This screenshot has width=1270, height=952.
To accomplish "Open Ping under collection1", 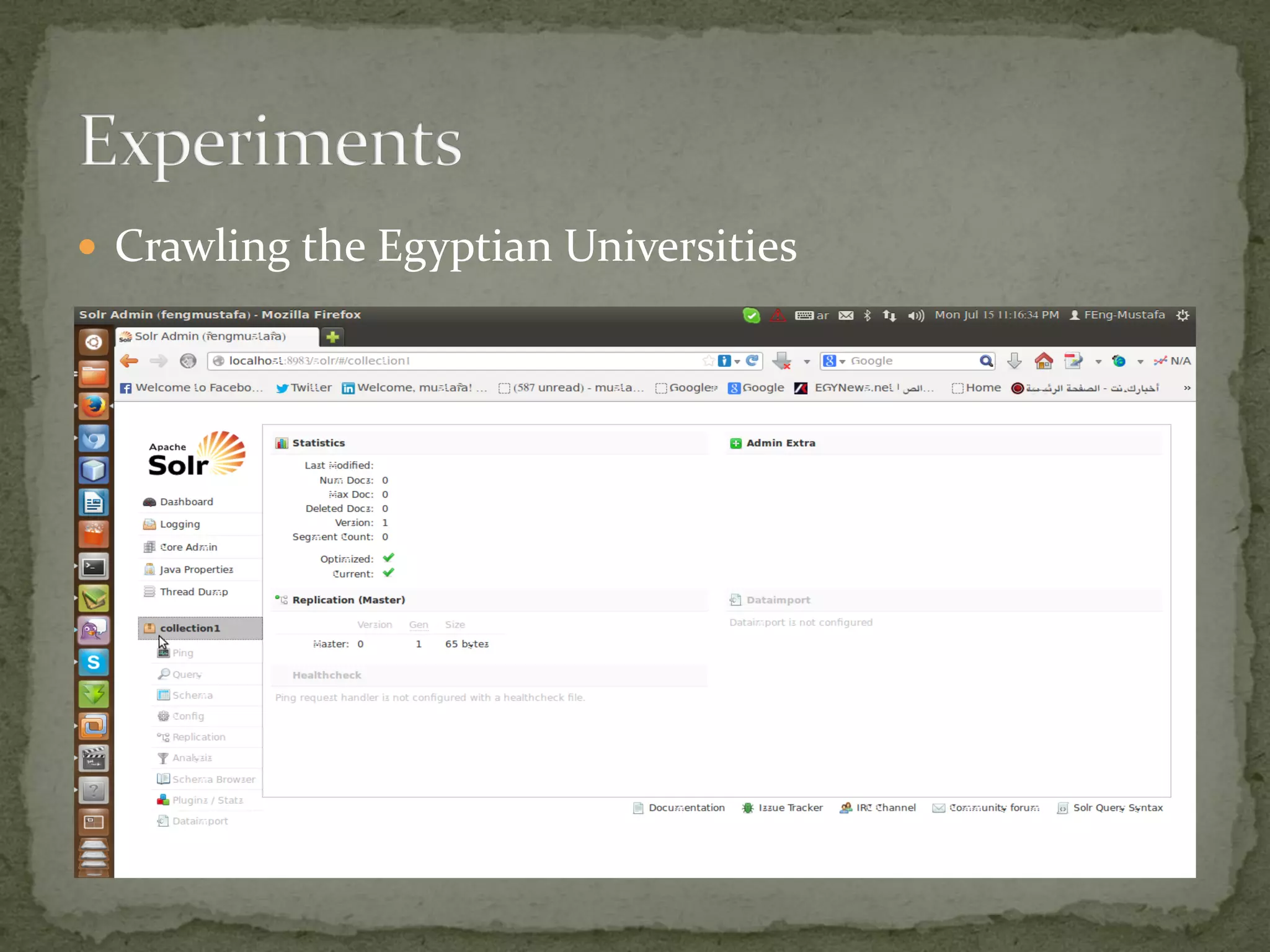I will (175, 653).
